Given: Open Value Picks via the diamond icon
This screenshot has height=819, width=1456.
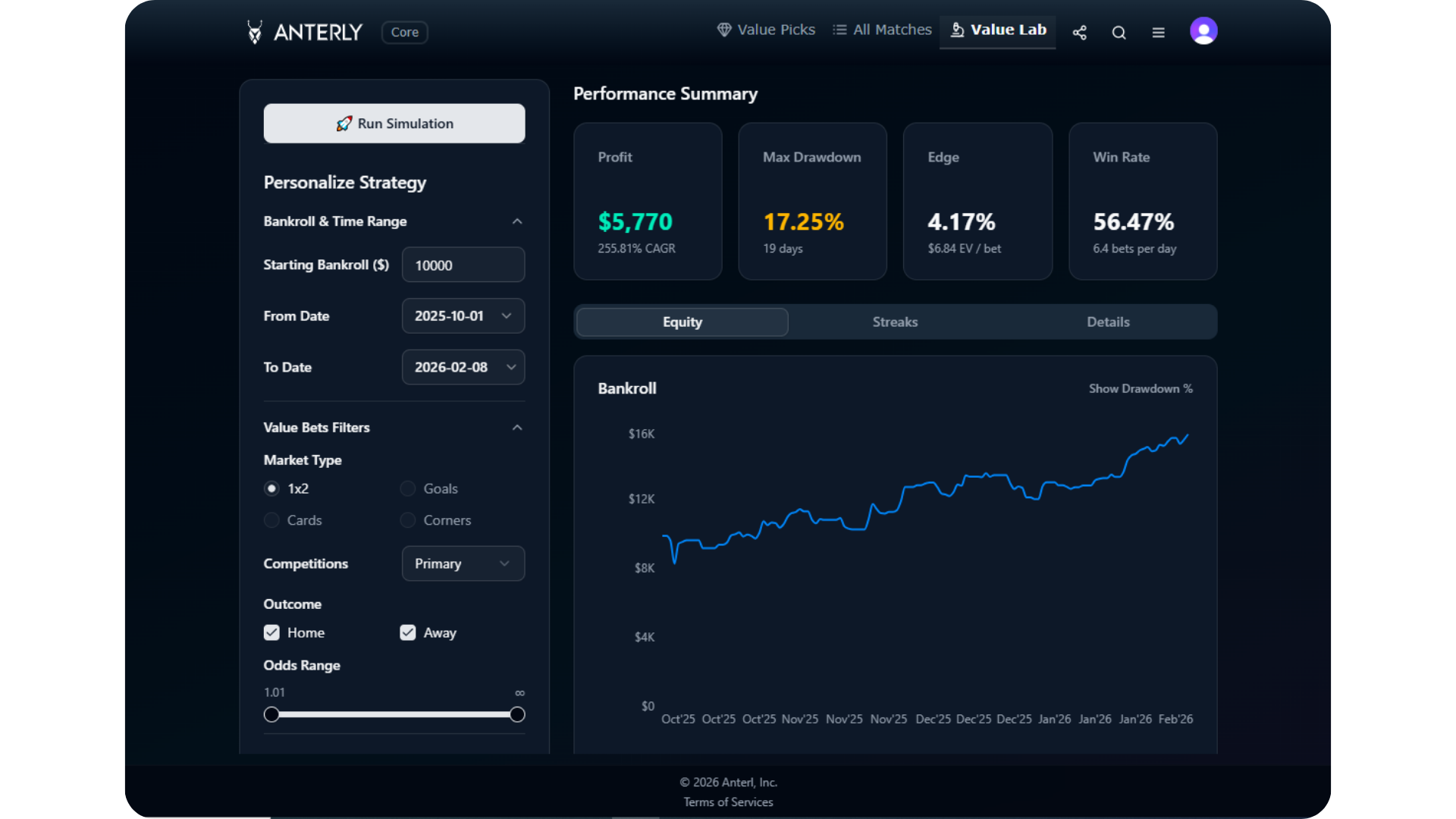Looking at the screenshot, I should coord(724,30).
